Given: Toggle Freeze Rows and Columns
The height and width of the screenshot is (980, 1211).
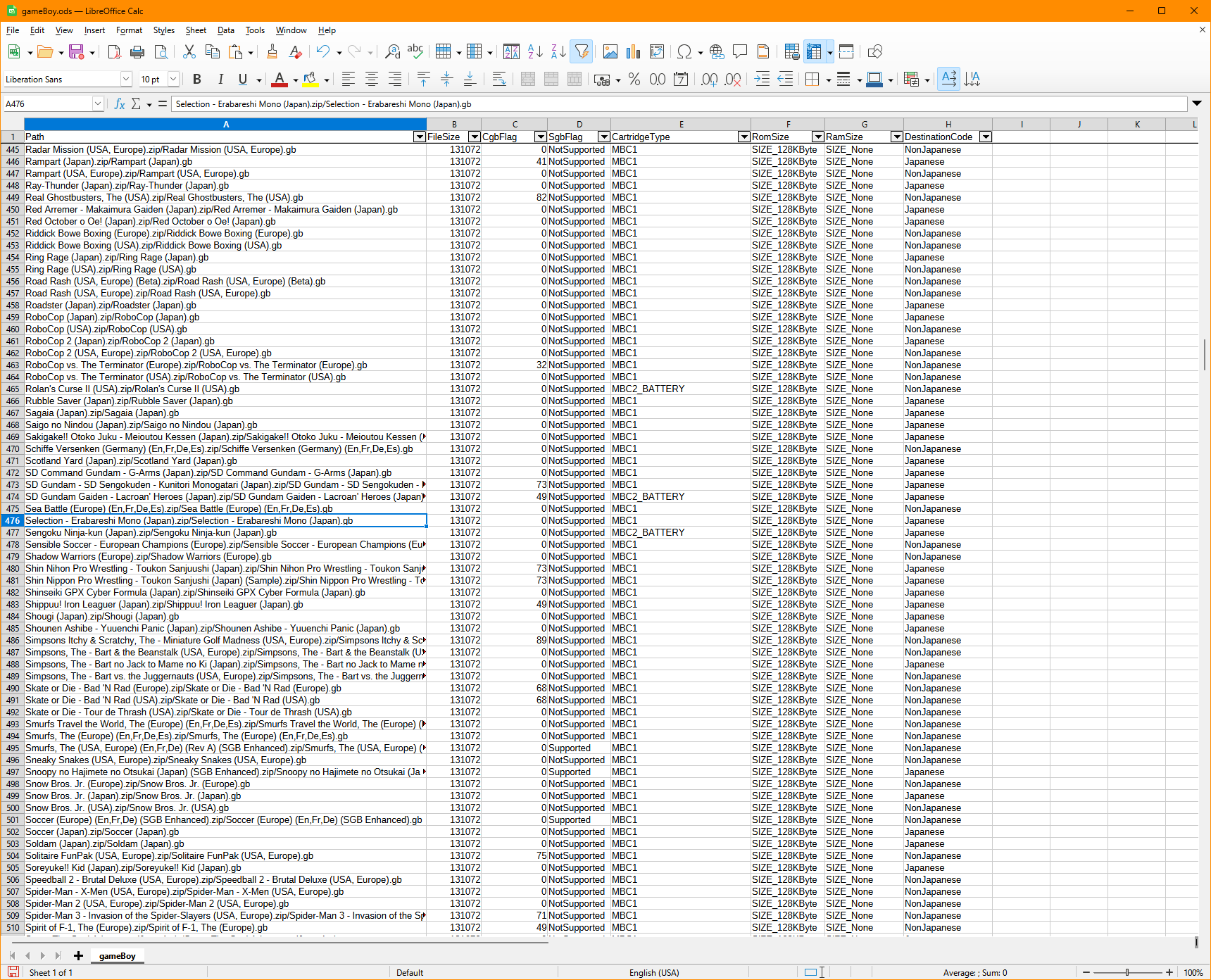Looking at the screenshot, I should pyautogui.click(x=815, y=51).
